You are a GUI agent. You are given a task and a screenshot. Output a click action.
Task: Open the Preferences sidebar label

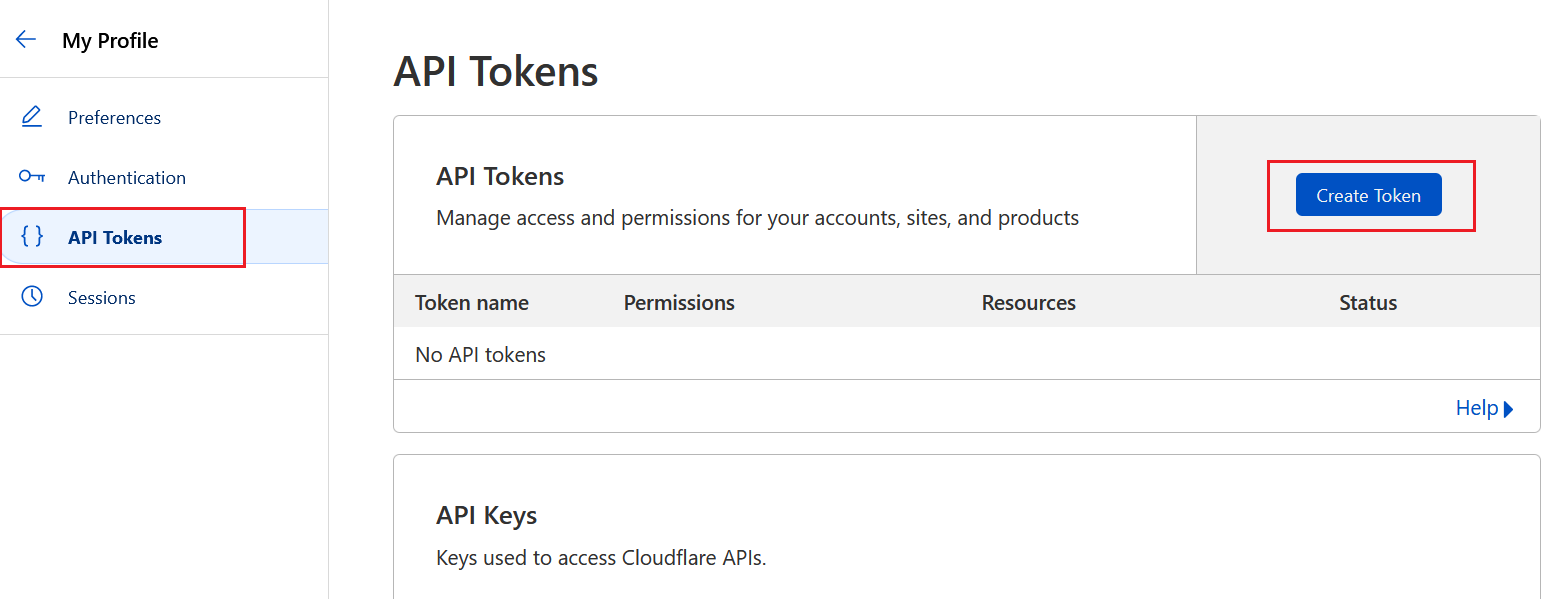[114, 118]
